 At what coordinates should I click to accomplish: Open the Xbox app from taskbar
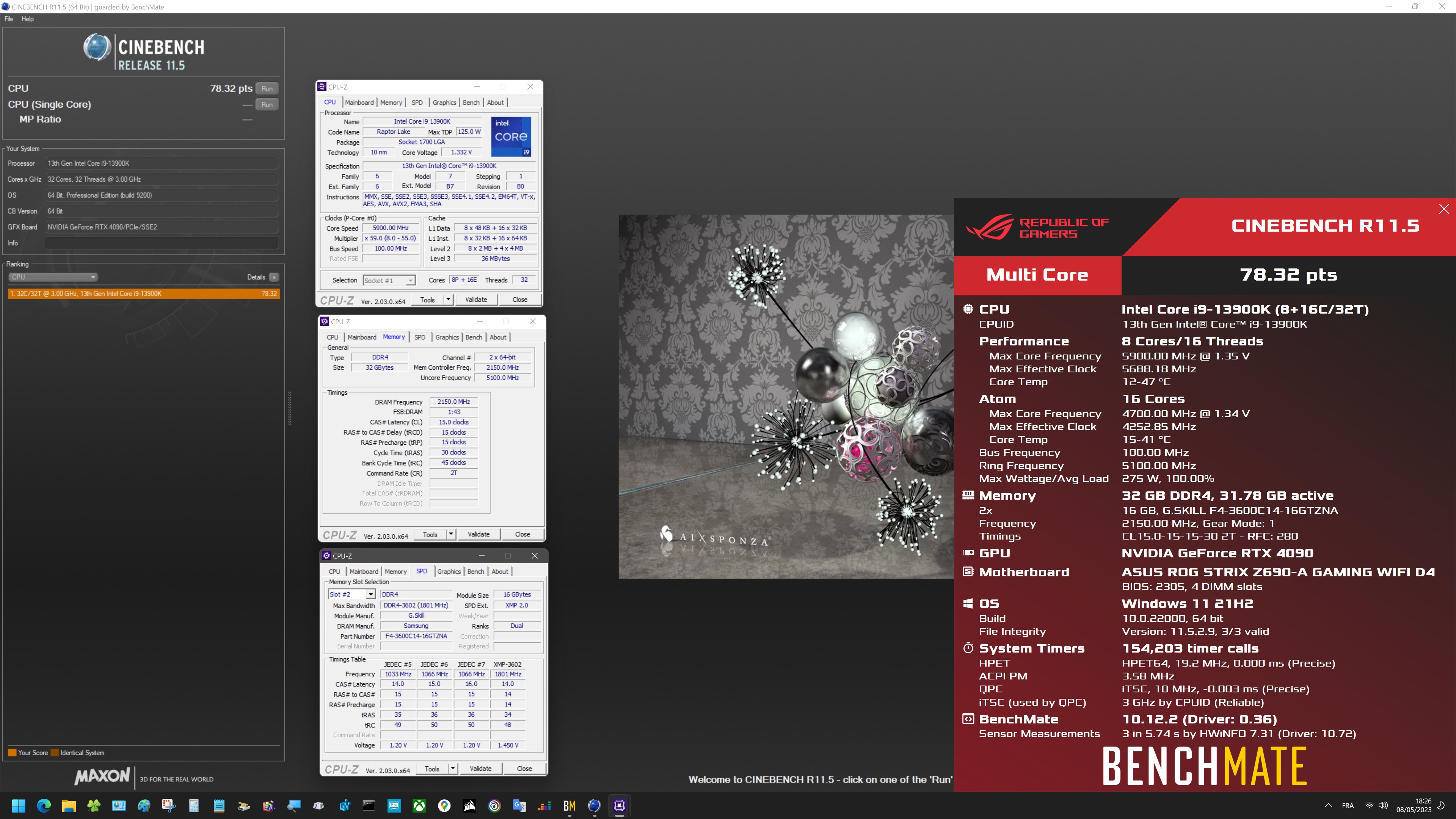(419, 805)
